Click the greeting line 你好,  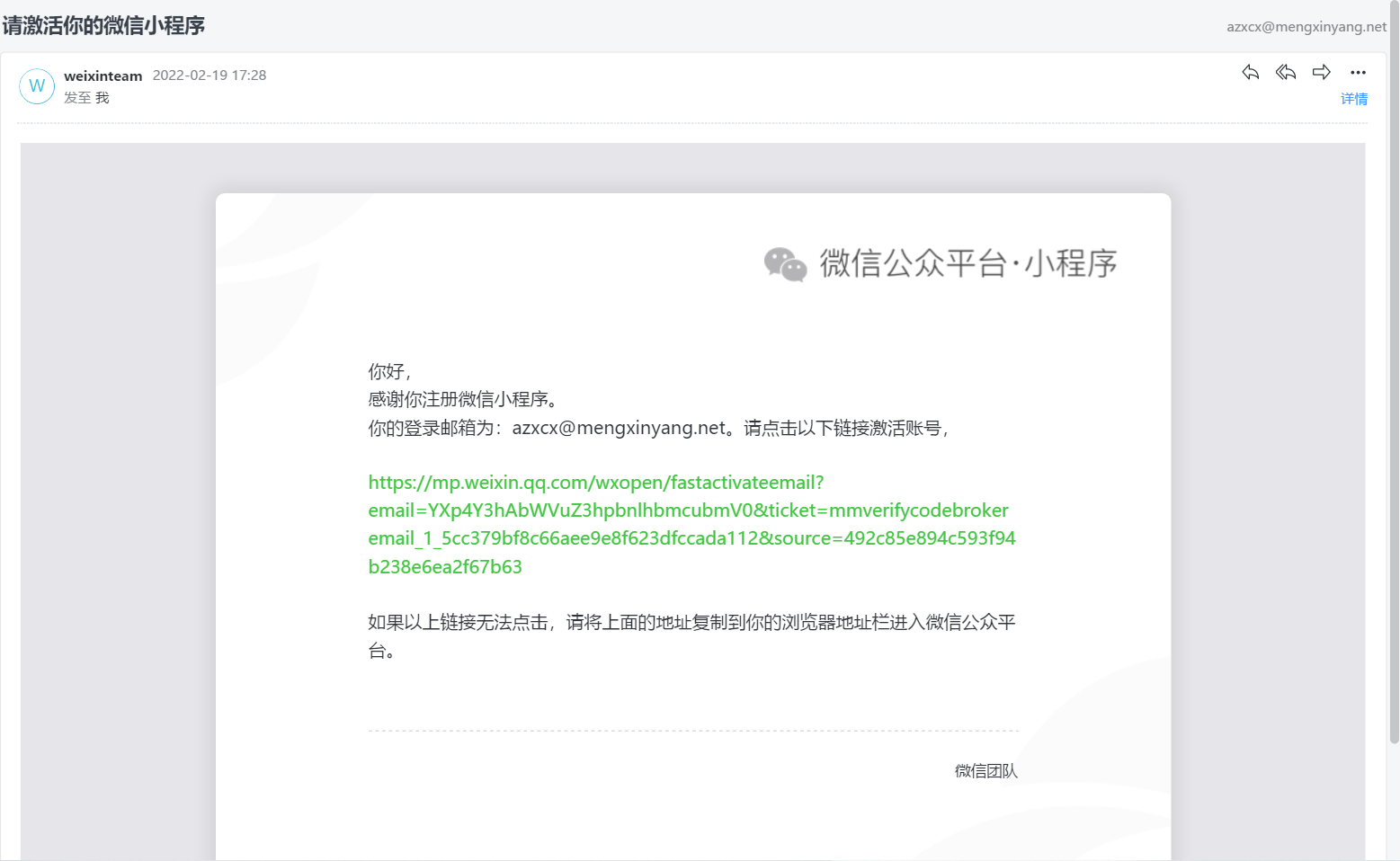tap(389, 371)
